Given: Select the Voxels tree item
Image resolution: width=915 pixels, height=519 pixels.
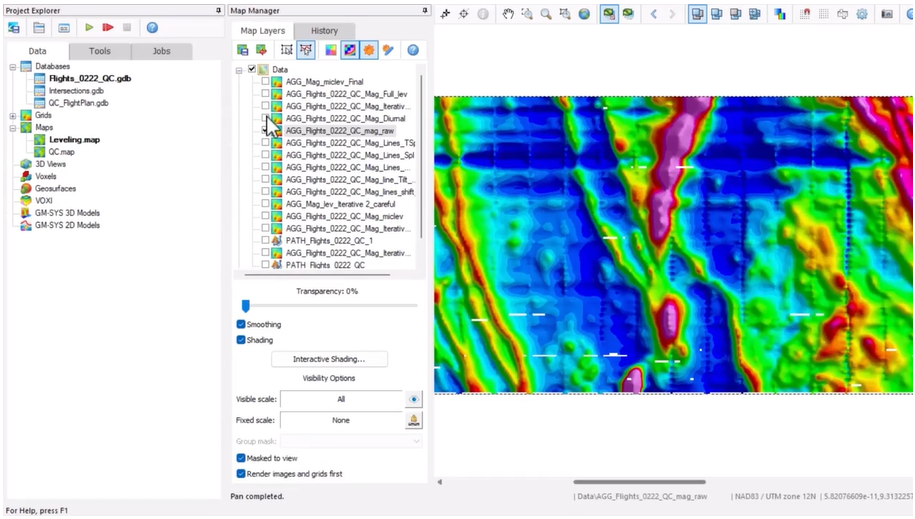Looking at the screenshot, I should [46, 176].
